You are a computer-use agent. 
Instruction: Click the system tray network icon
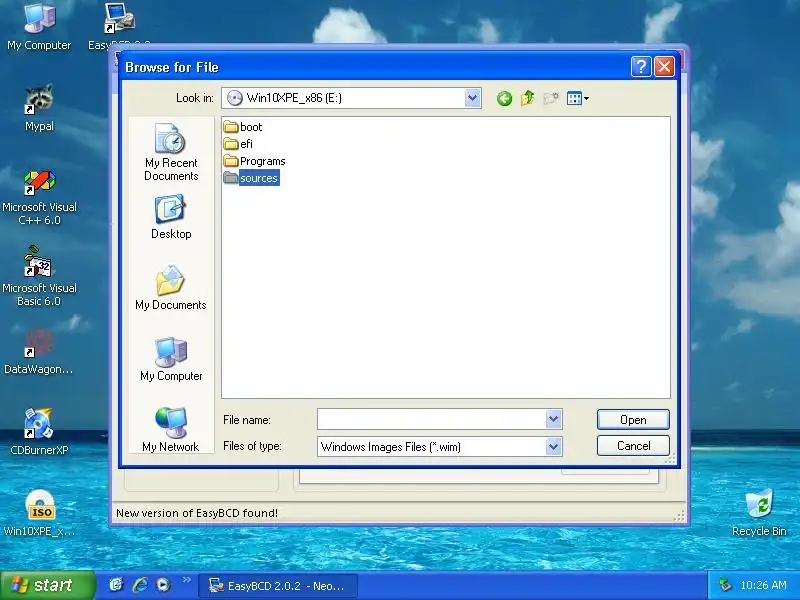pyautogui.click(x=724, y=585)
